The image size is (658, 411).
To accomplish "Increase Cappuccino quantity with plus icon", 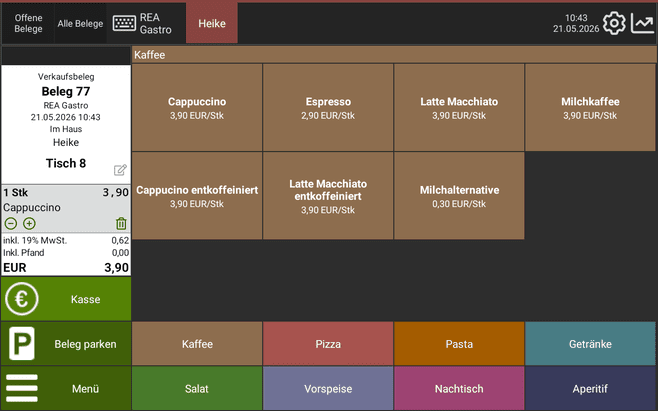I will (29, 223).
